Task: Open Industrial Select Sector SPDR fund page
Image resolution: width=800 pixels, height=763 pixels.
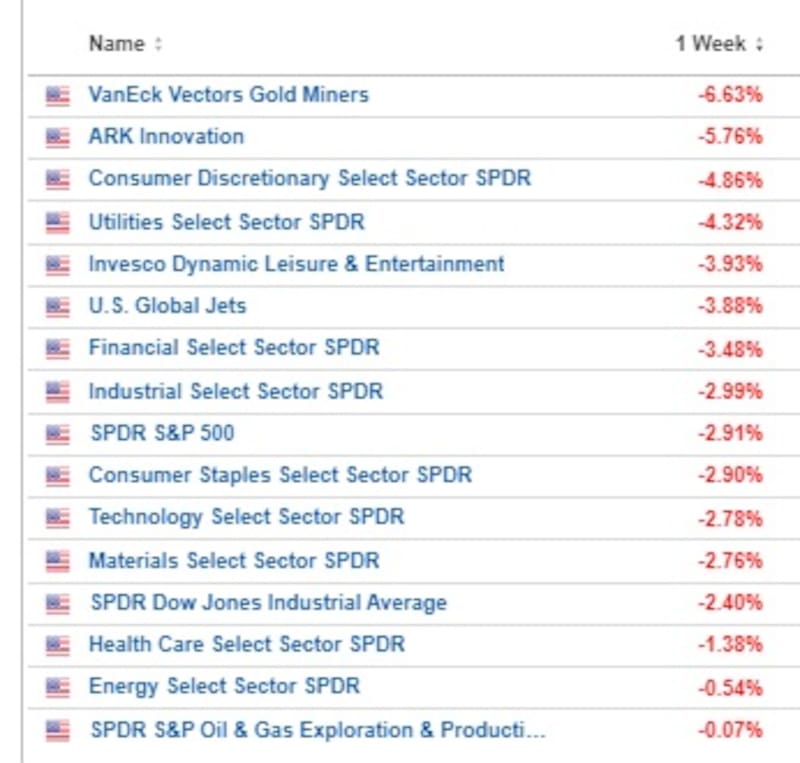Action: tap(235, 391)
